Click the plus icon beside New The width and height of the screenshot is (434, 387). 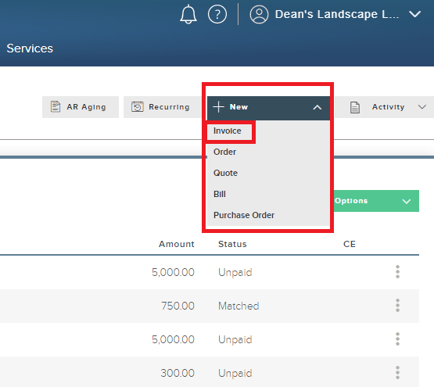point(218,107)
